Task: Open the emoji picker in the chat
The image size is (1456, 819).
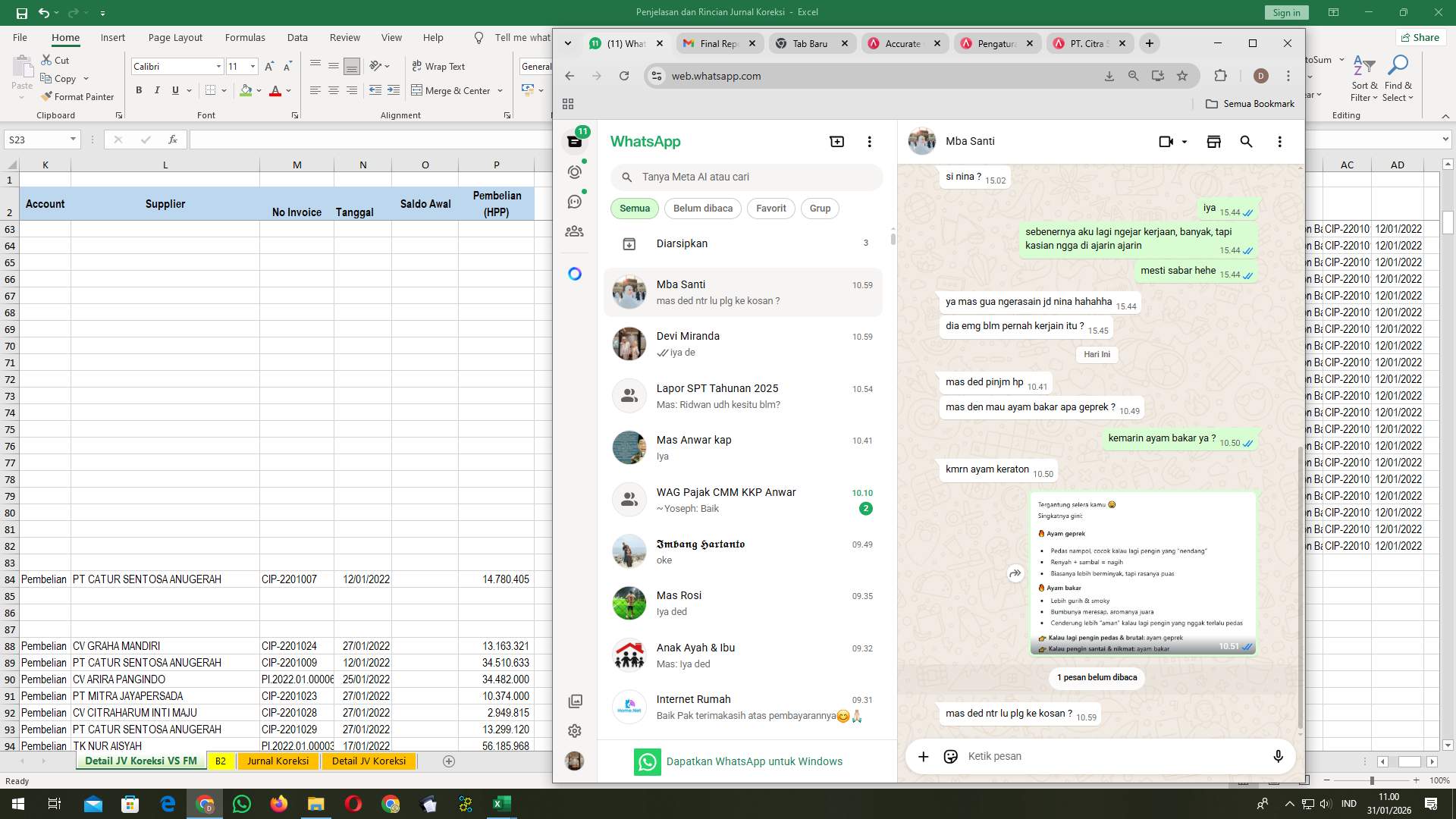Action: pyautogui.click(x=949, y=756)
